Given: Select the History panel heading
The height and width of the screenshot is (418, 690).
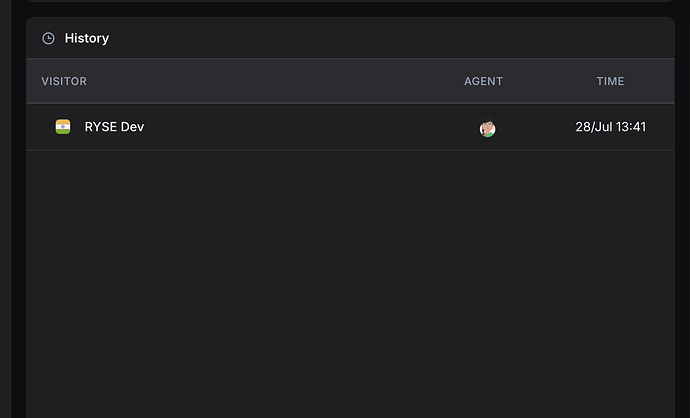Looking at the screenshot, I should [87, 38].
